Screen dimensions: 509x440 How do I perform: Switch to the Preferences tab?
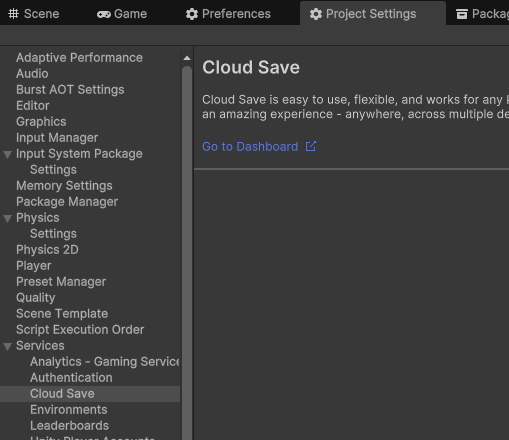[228, 14]
